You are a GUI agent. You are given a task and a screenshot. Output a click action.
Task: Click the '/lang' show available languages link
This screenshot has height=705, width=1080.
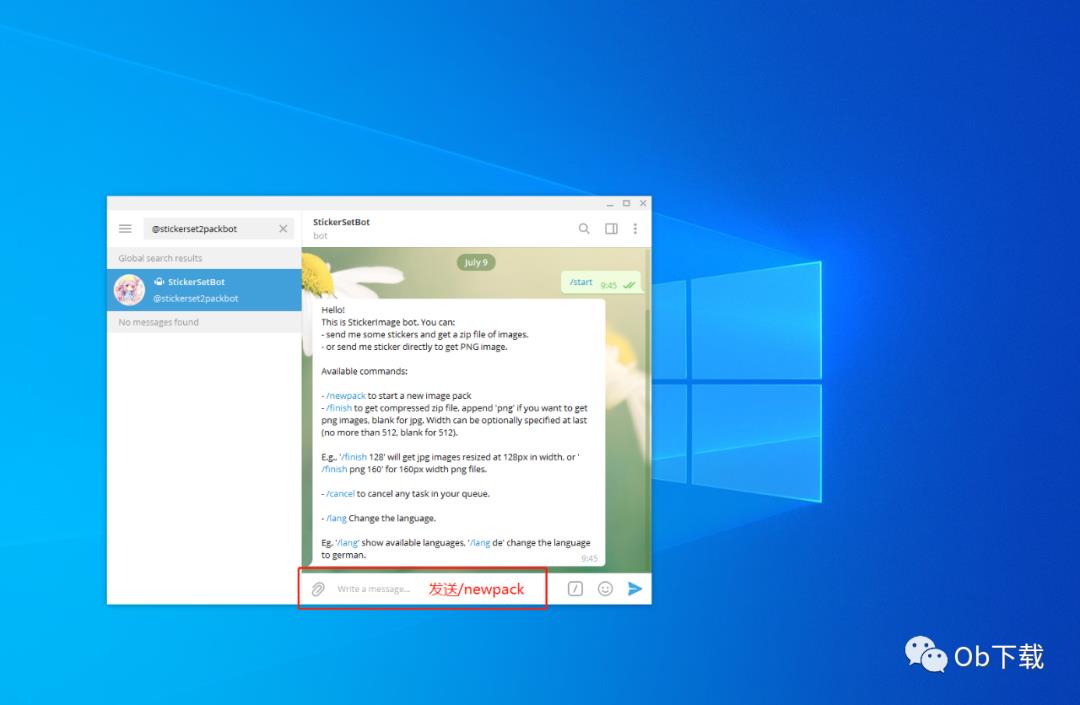click(348, 543)
